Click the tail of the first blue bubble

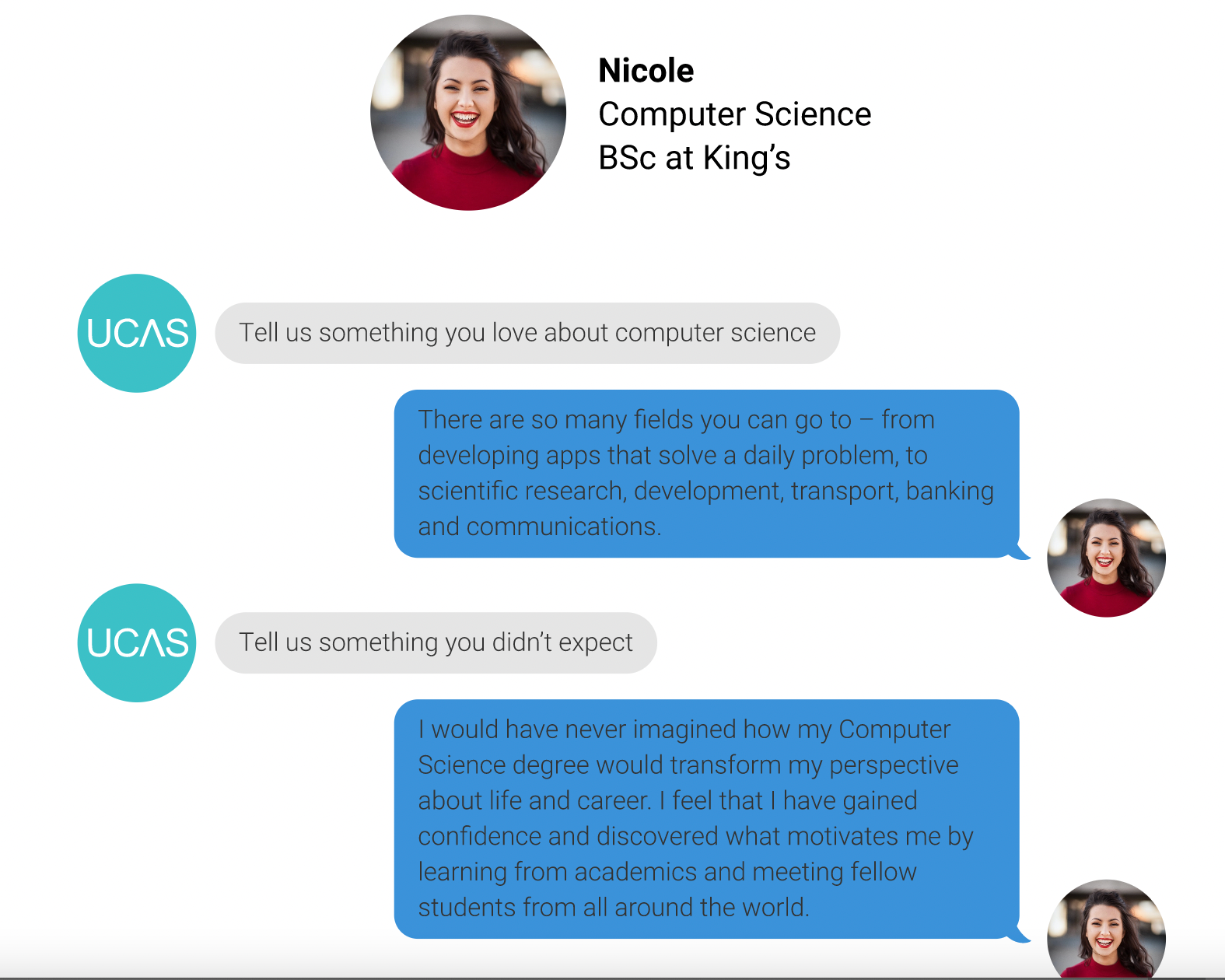click(1020, 554)
